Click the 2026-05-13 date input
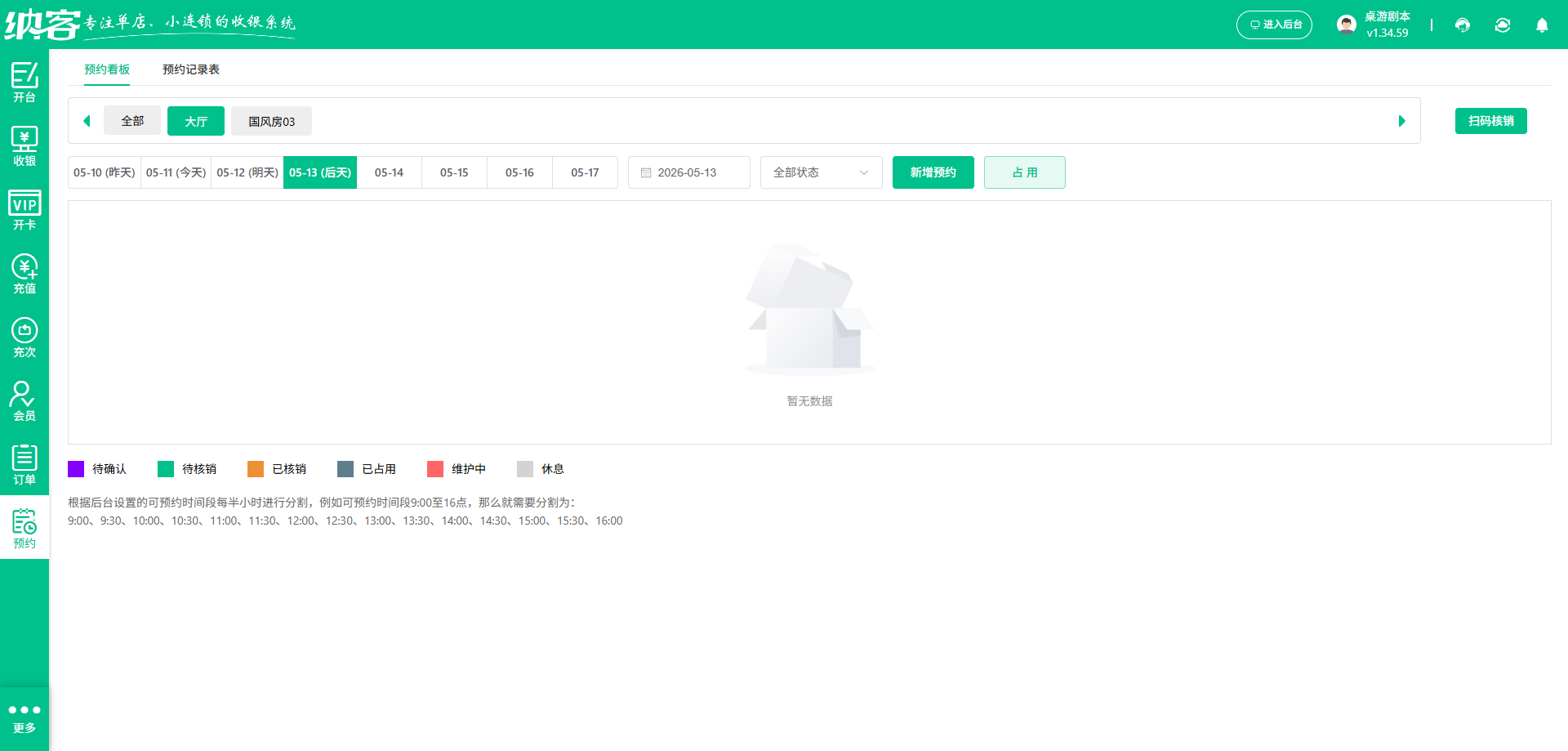This screenshot has height=751, width=1568. [689, 172]
